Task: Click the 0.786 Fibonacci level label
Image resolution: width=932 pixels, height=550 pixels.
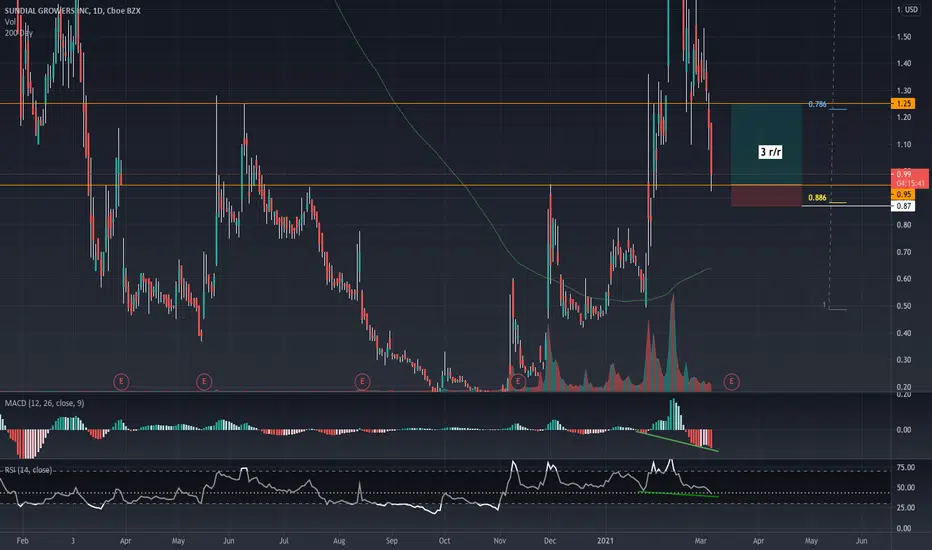Action: 817,104
